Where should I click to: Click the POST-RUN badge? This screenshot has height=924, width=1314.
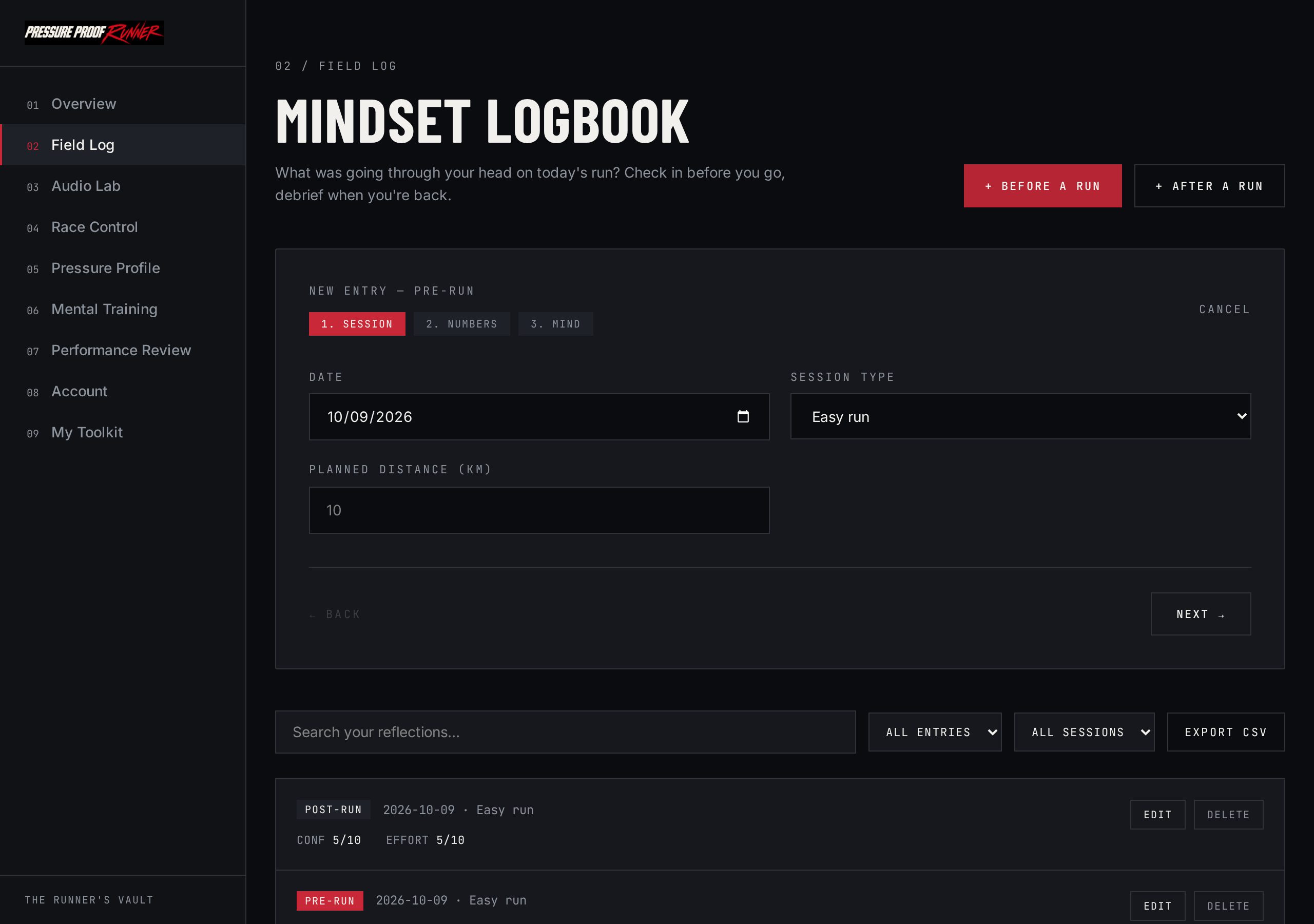333,810
